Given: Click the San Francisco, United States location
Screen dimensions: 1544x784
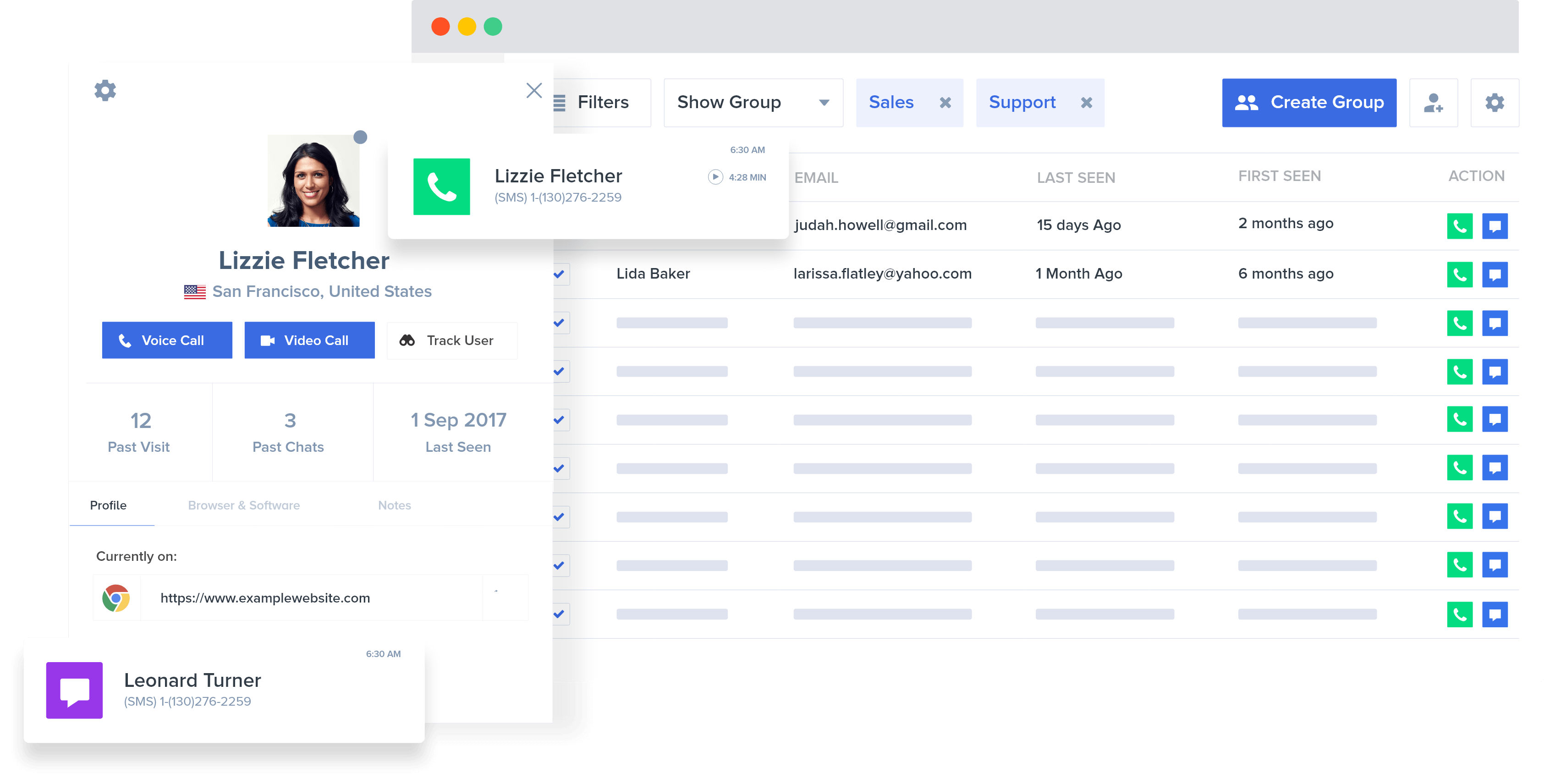Looking at the screenshot, I should [322, 291].
